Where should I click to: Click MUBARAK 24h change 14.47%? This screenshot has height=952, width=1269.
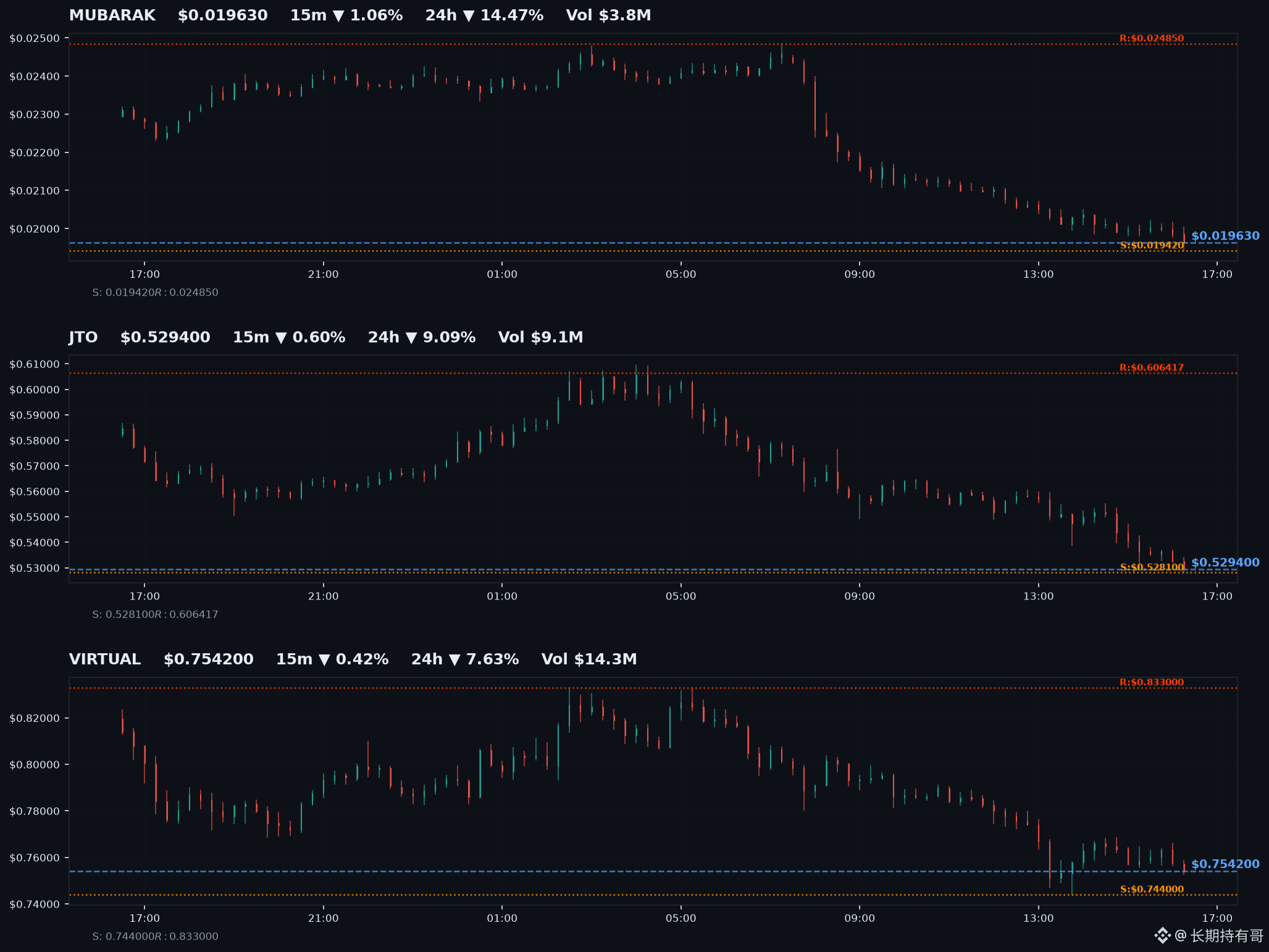click(484, 15)
